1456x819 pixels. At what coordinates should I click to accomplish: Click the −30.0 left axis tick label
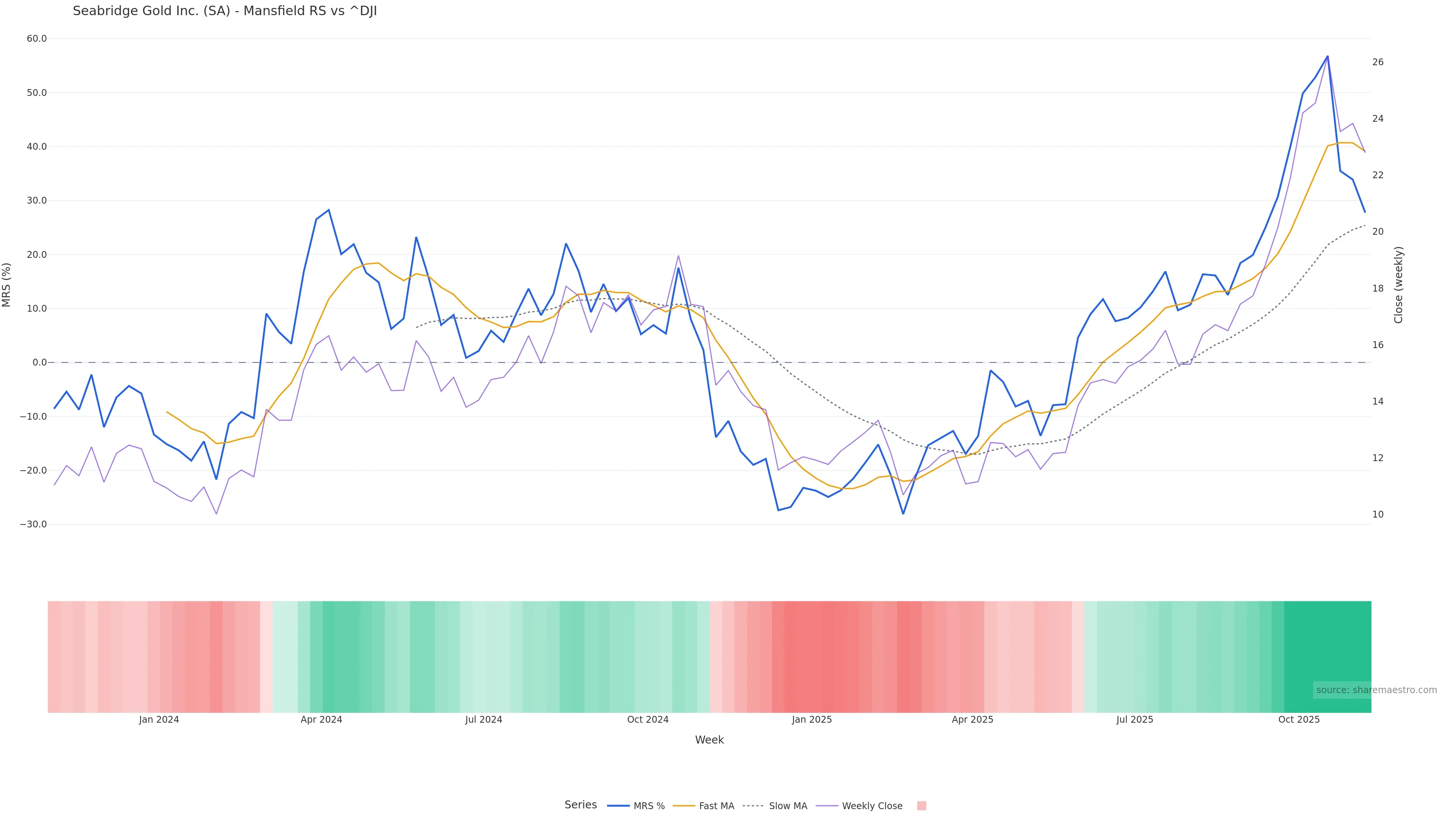33,524
